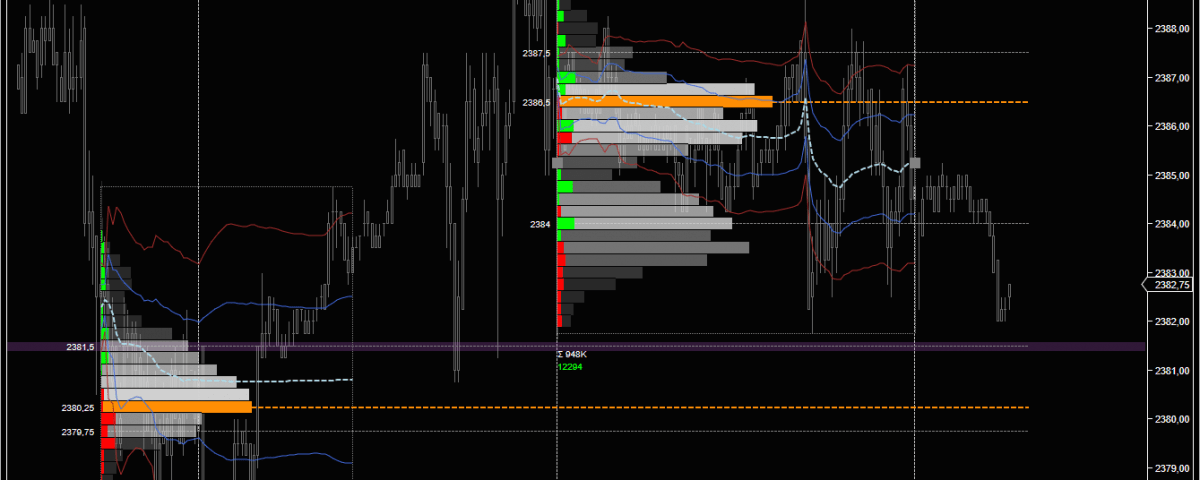
Task: Click the green delta block at 2384 level
Action: [566, 224]
